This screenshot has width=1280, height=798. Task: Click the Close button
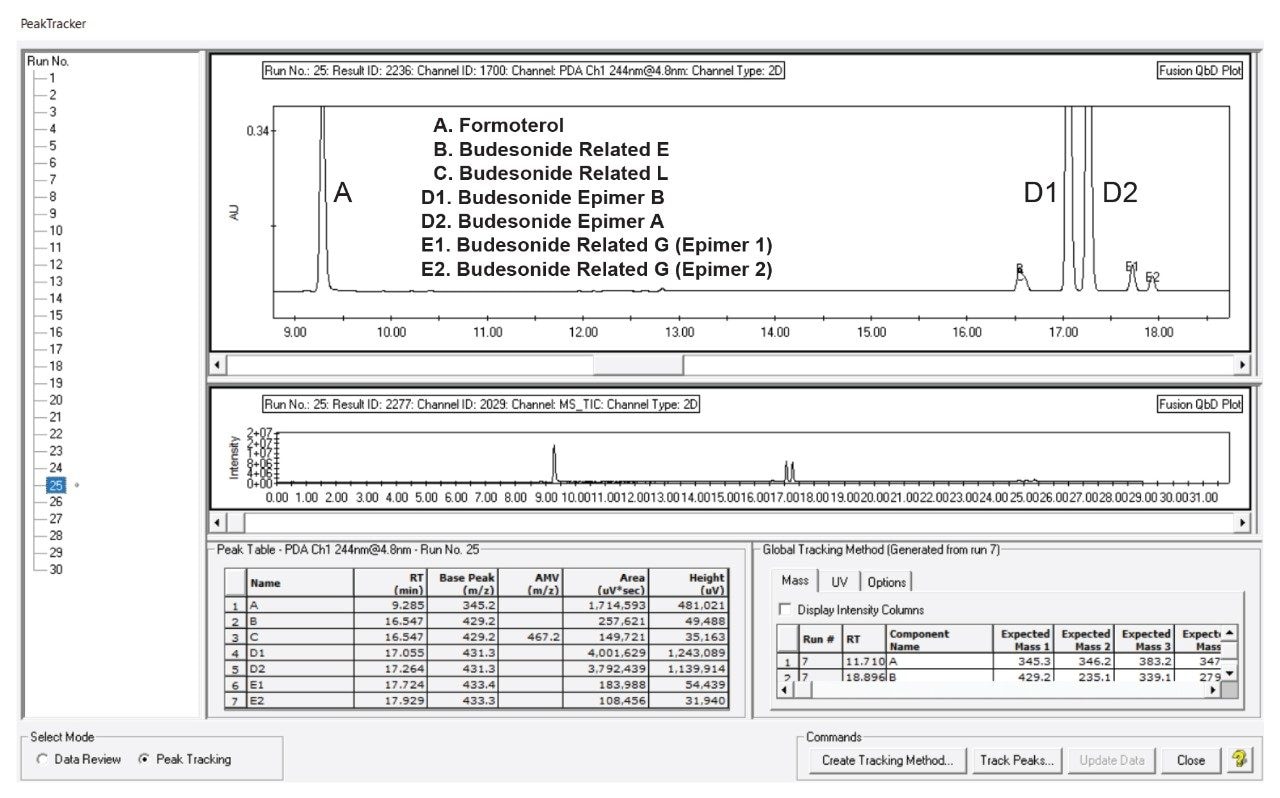point(1191,760)
